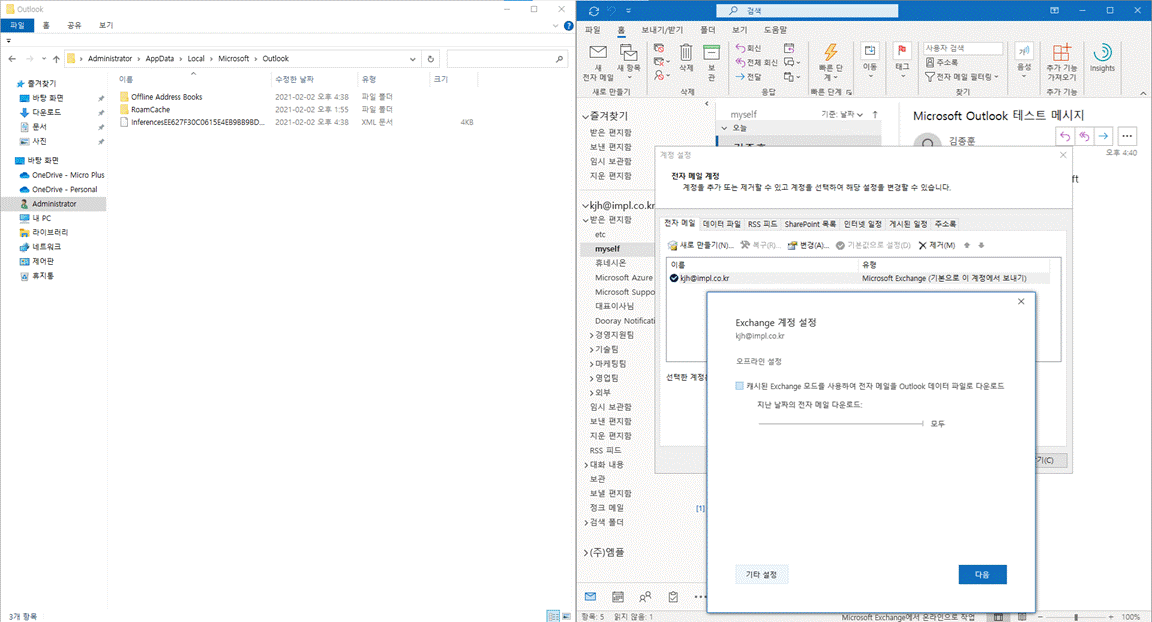Open Filter Email (전자 메일 필터링) dropdown
The width and height of the screenshot is (1152, 622).
point(962,76)
